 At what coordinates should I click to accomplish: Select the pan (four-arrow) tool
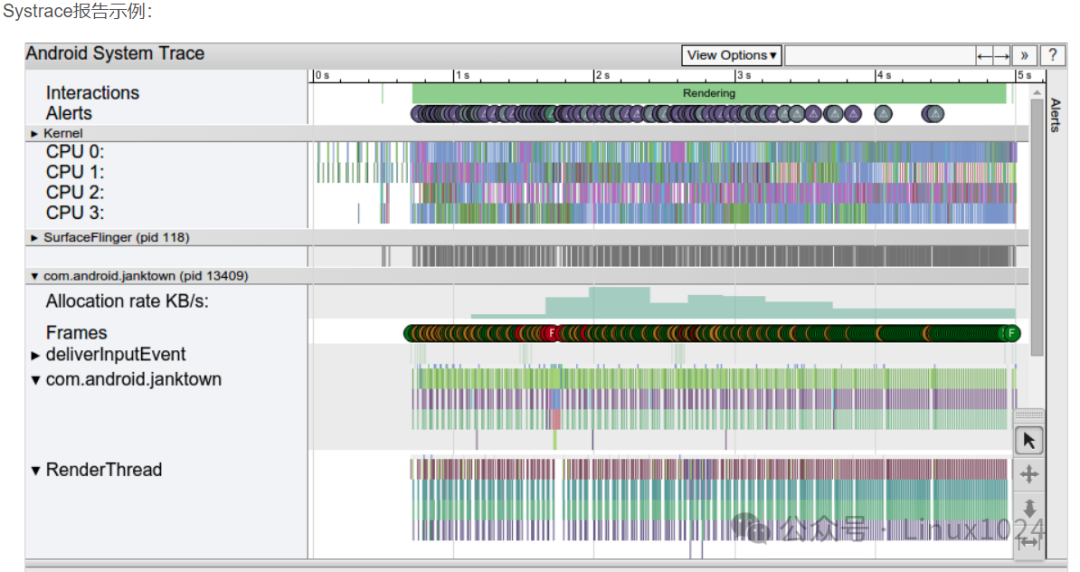pyautogui.click(x=1029, y=474)
